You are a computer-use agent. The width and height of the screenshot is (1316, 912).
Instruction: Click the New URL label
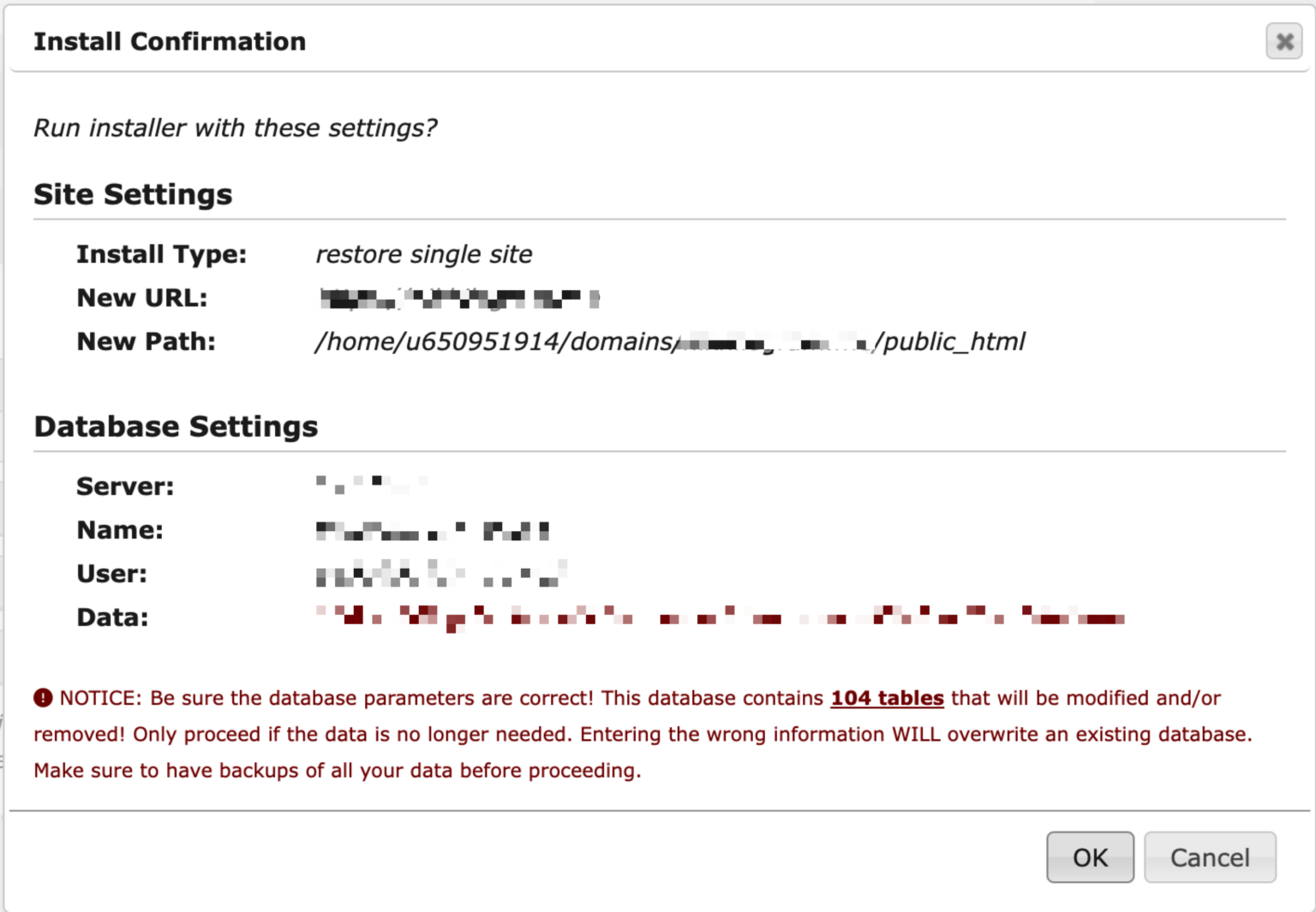(x=141, y=298)
